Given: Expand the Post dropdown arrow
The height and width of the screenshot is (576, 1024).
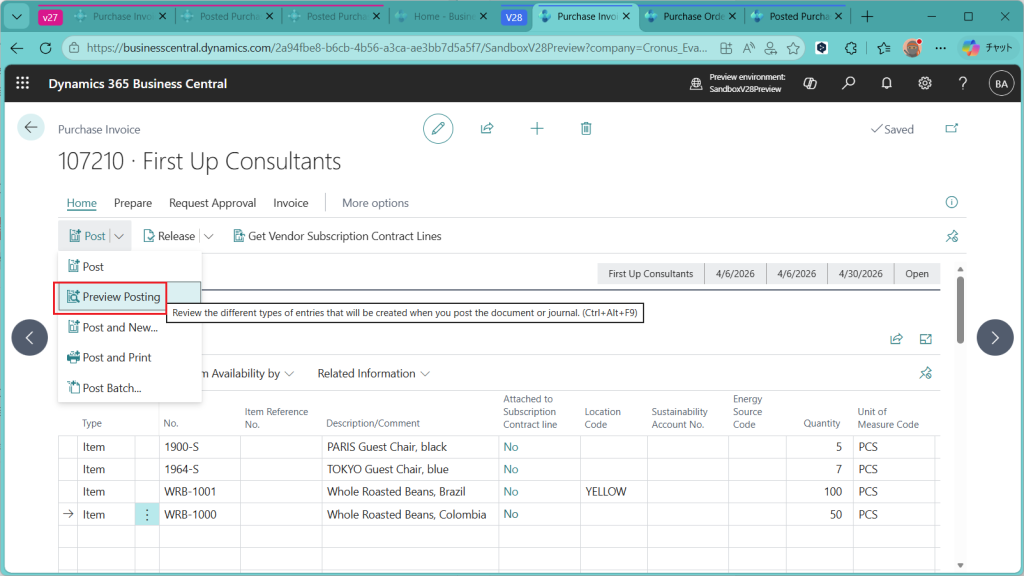Looking at the screenshot, I should click(120, 237).
